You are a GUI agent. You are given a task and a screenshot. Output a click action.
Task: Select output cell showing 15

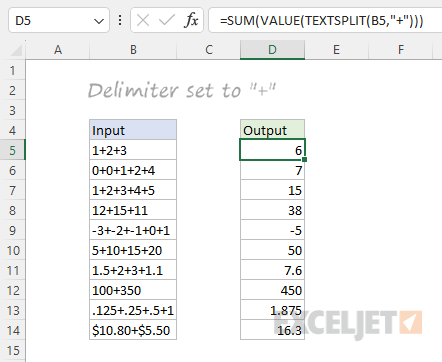point(272,190)
